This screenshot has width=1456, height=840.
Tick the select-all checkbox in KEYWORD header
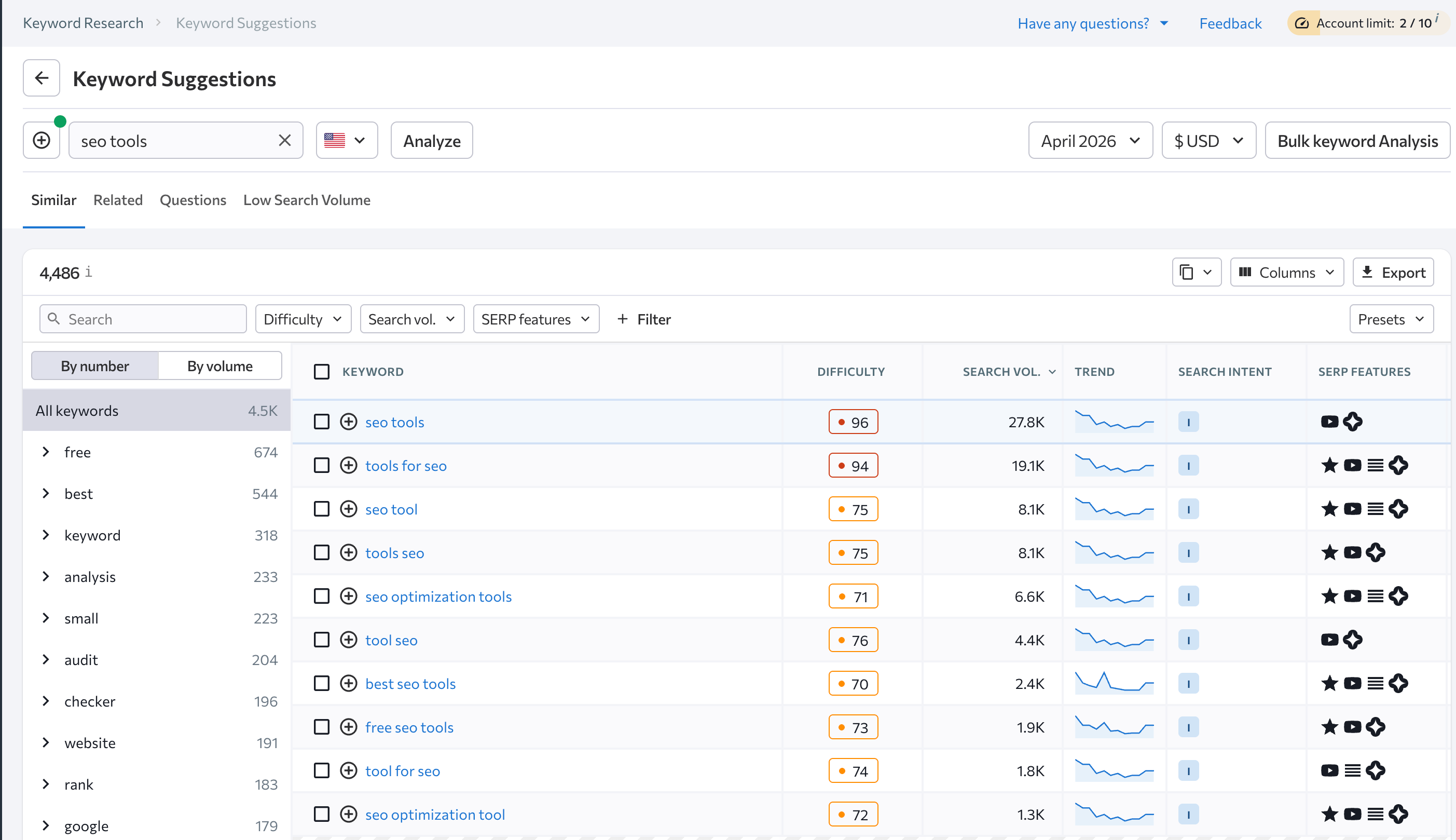click(x=322, y=372)
